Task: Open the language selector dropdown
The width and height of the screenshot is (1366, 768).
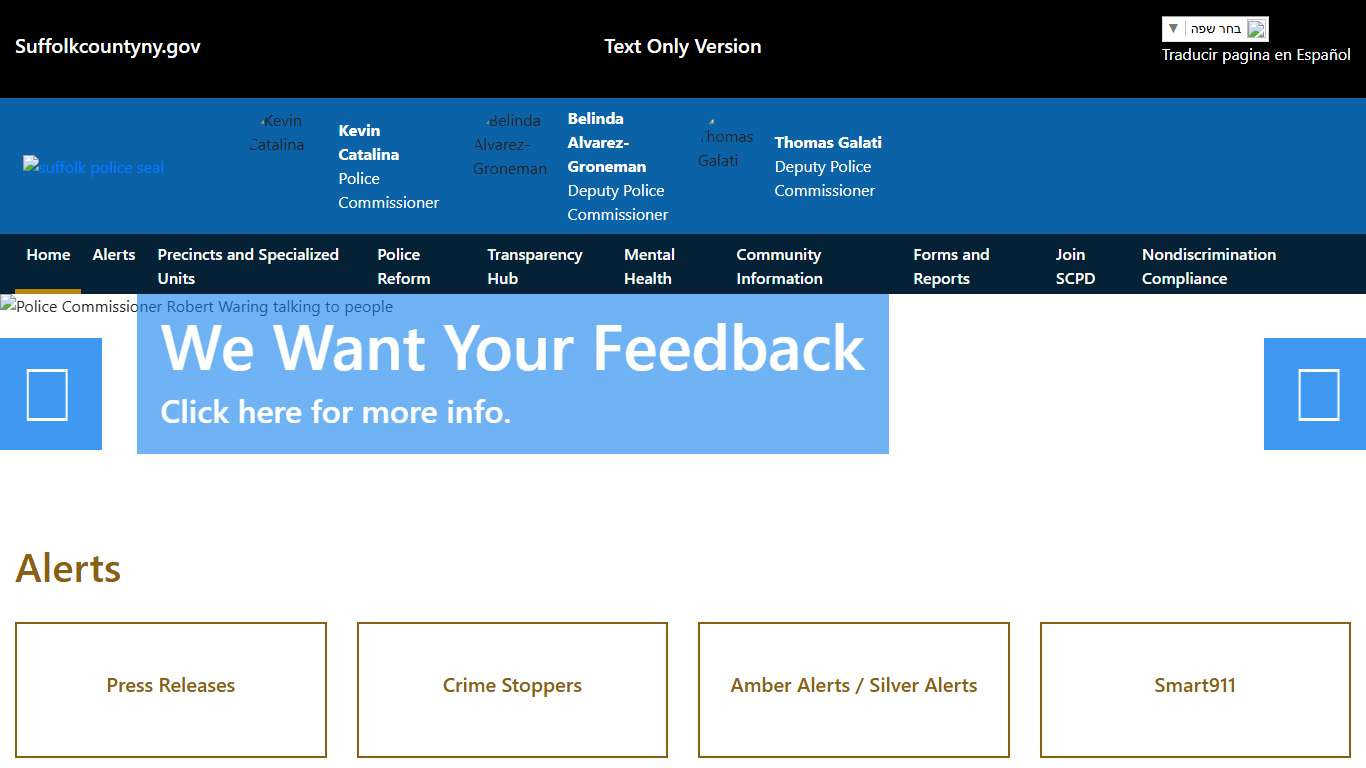Action: point(1214,29)
